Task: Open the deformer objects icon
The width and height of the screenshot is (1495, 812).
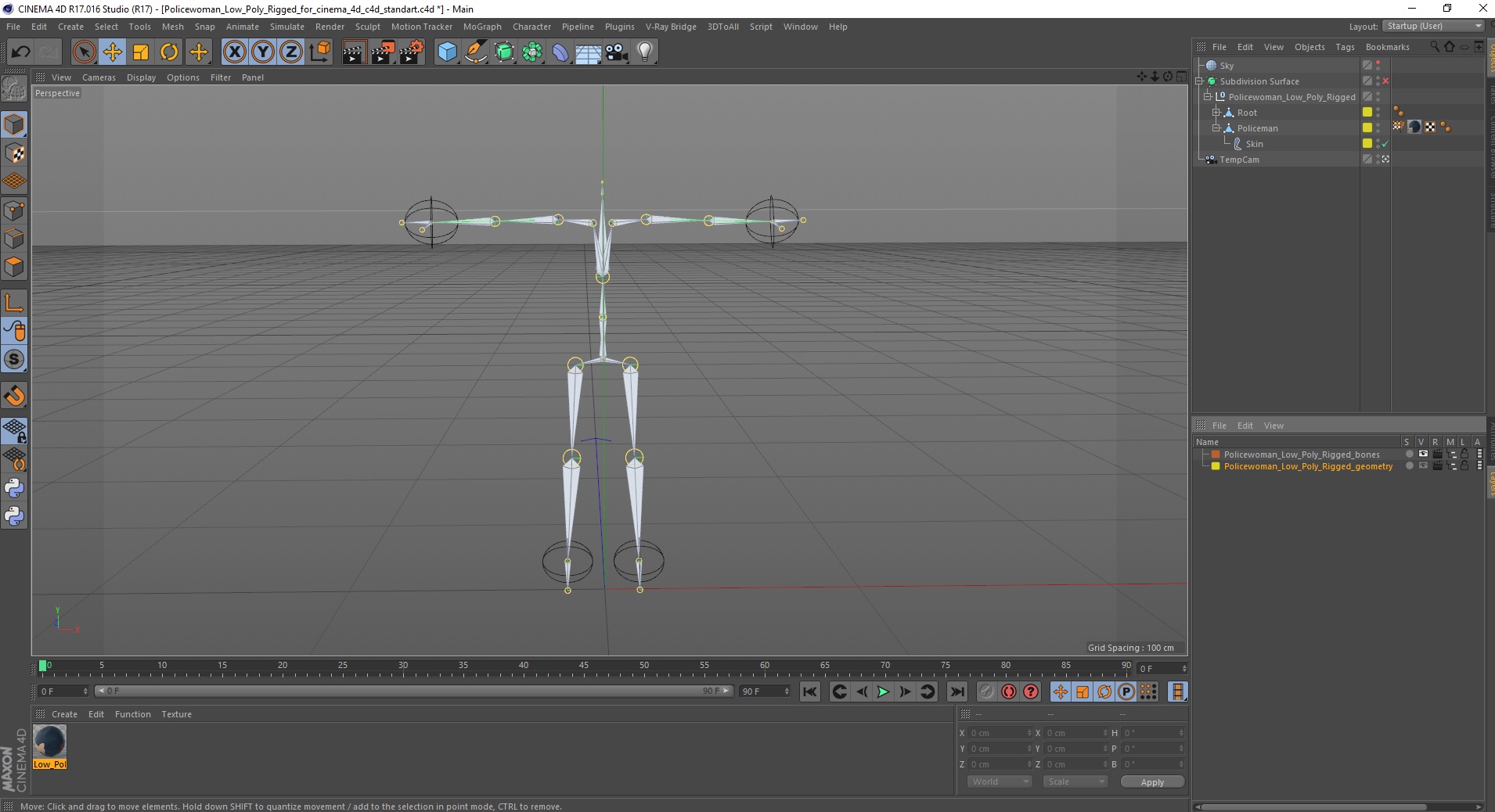Action: coord(560,52)
